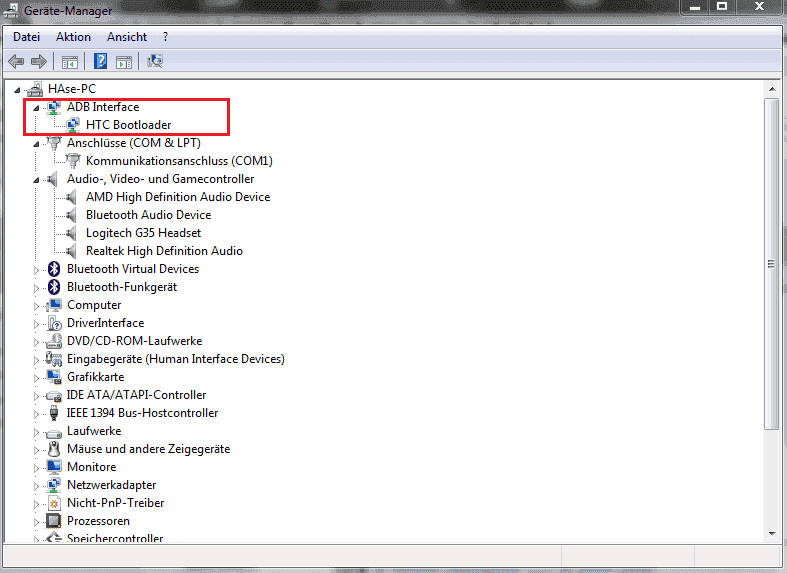This screenshot has height=573, width=787.
Task: Click the HTC Bootloader device icon
Action: coord(73,125)
